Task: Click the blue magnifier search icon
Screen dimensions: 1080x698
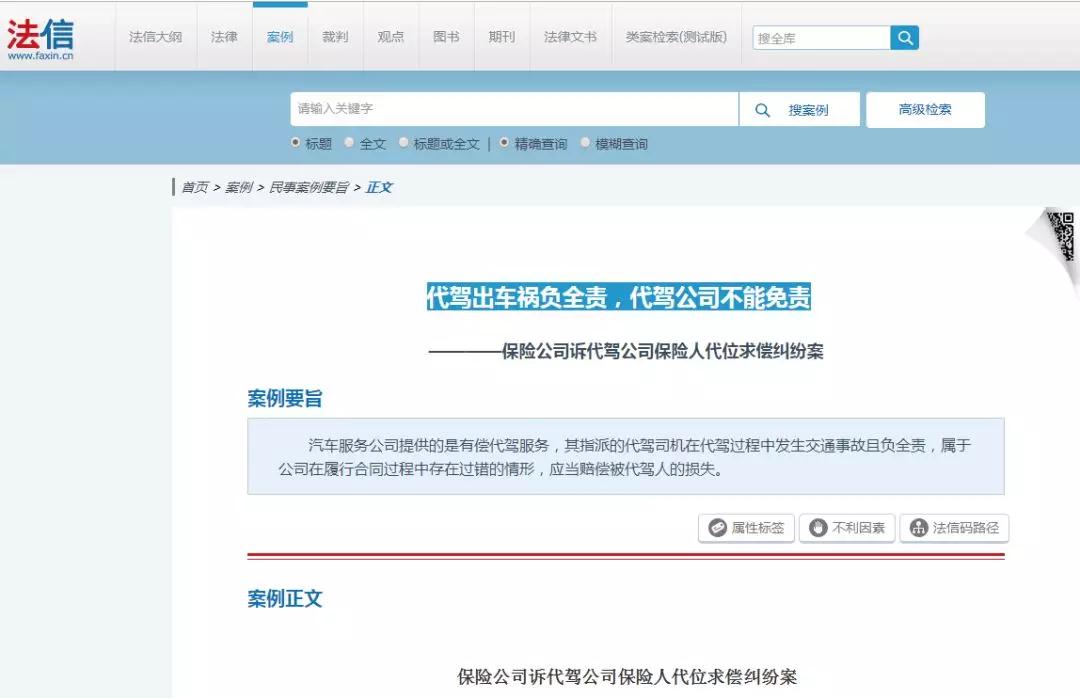Action: (x=904, y=38)
